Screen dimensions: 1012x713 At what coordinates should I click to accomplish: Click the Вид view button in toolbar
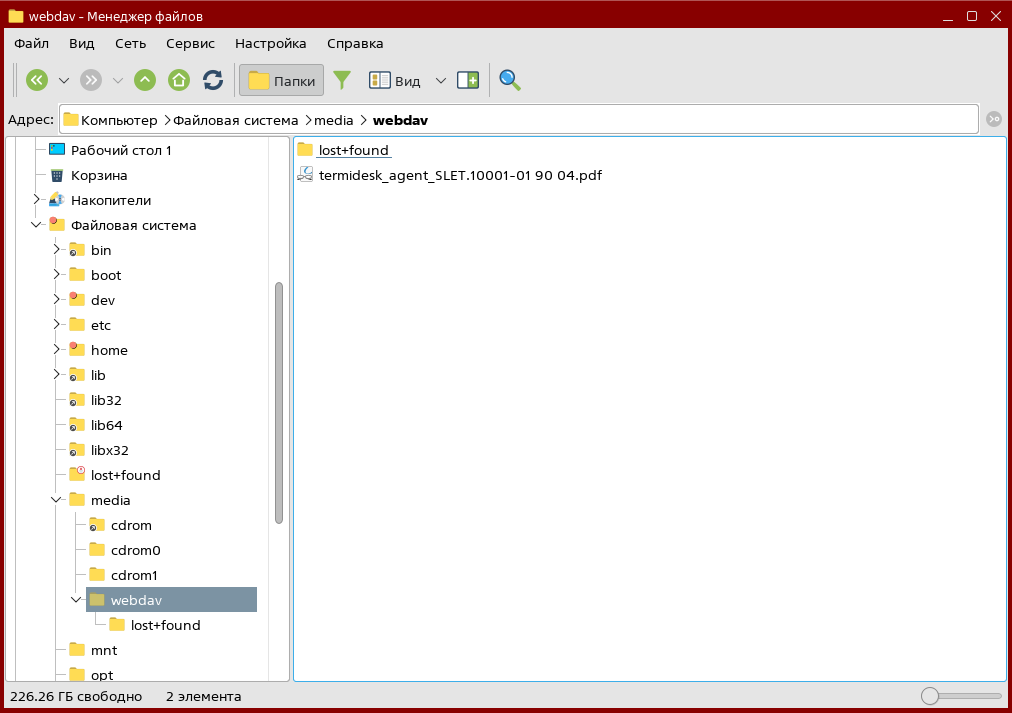point(395,81)
